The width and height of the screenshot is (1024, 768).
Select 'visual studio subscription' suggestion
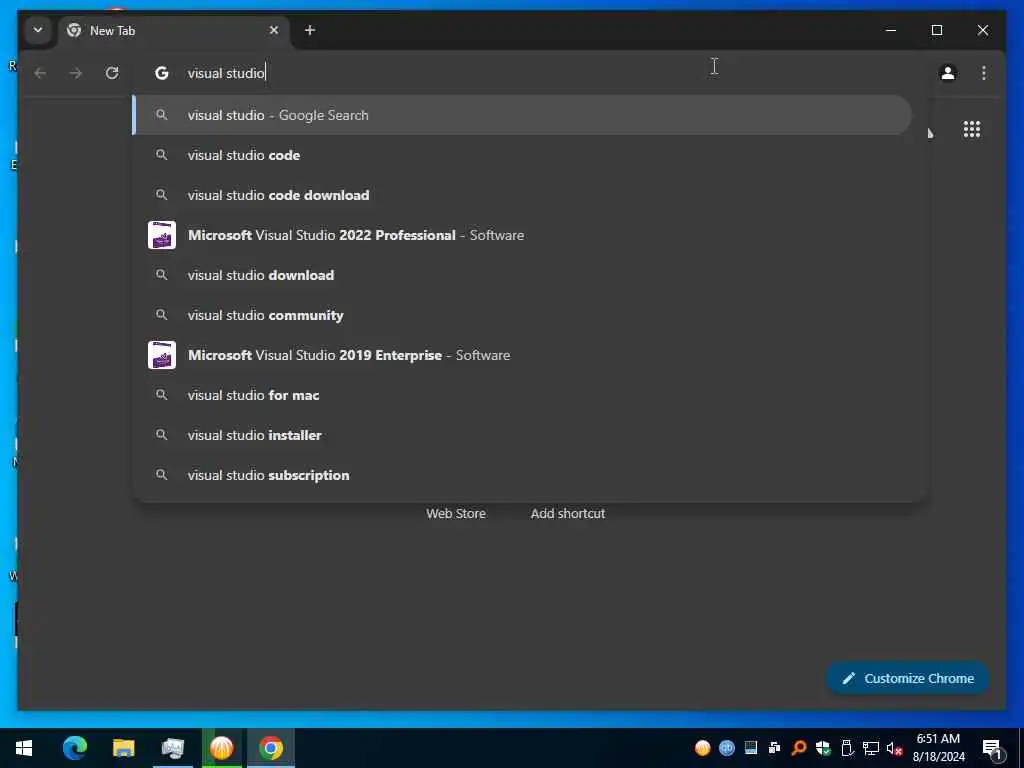click(x=522, y=475)
